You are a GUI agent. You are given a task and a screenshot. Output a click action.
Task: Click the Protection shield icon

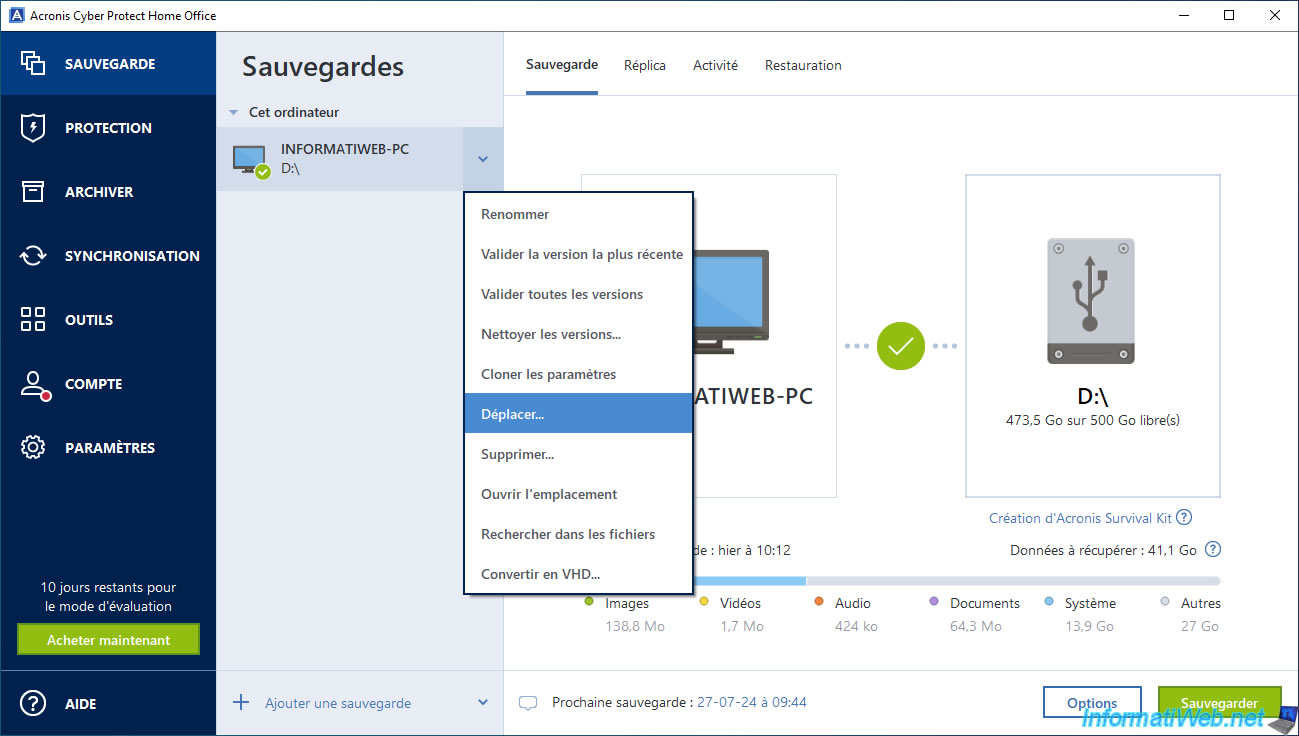point(33,128)
